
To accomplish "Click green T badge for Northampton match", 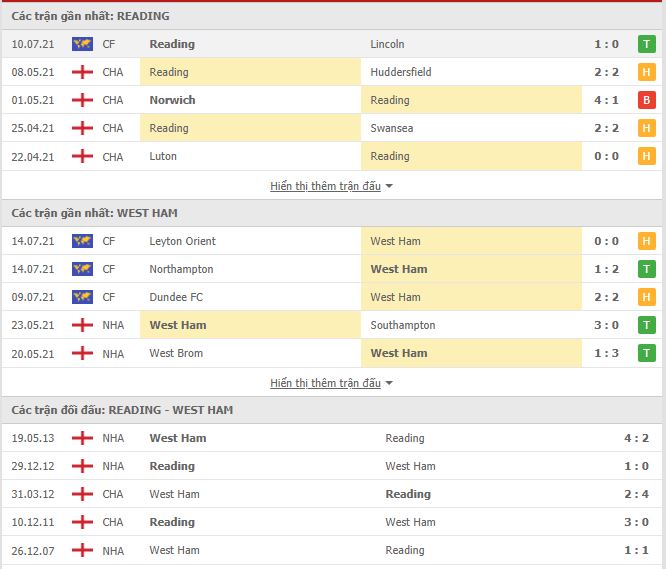I will coord(646,269).
